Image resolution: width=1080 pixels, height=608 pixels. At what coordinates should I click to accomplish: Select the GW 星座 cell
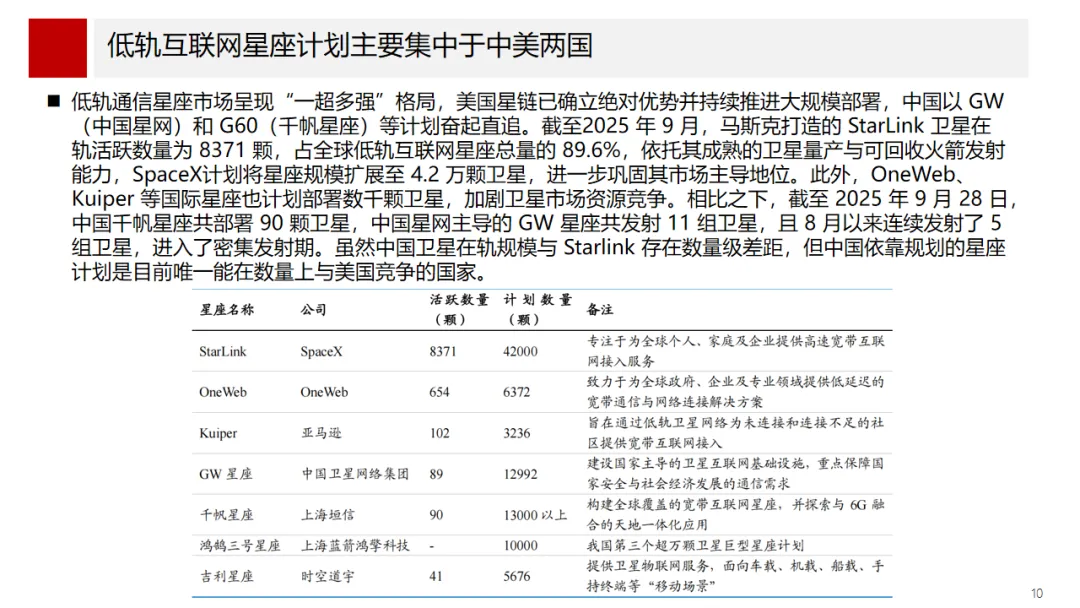coord(226,474)
